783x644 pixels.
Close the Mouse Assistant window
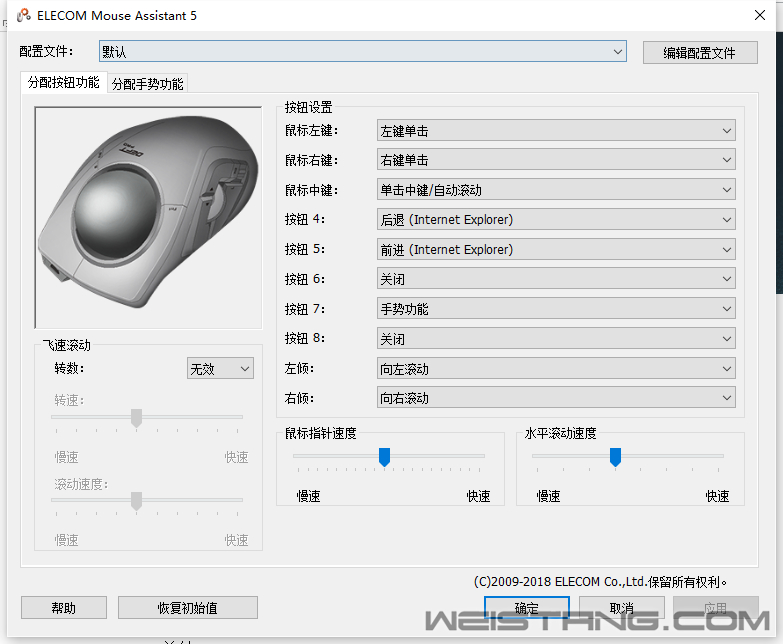760,15
